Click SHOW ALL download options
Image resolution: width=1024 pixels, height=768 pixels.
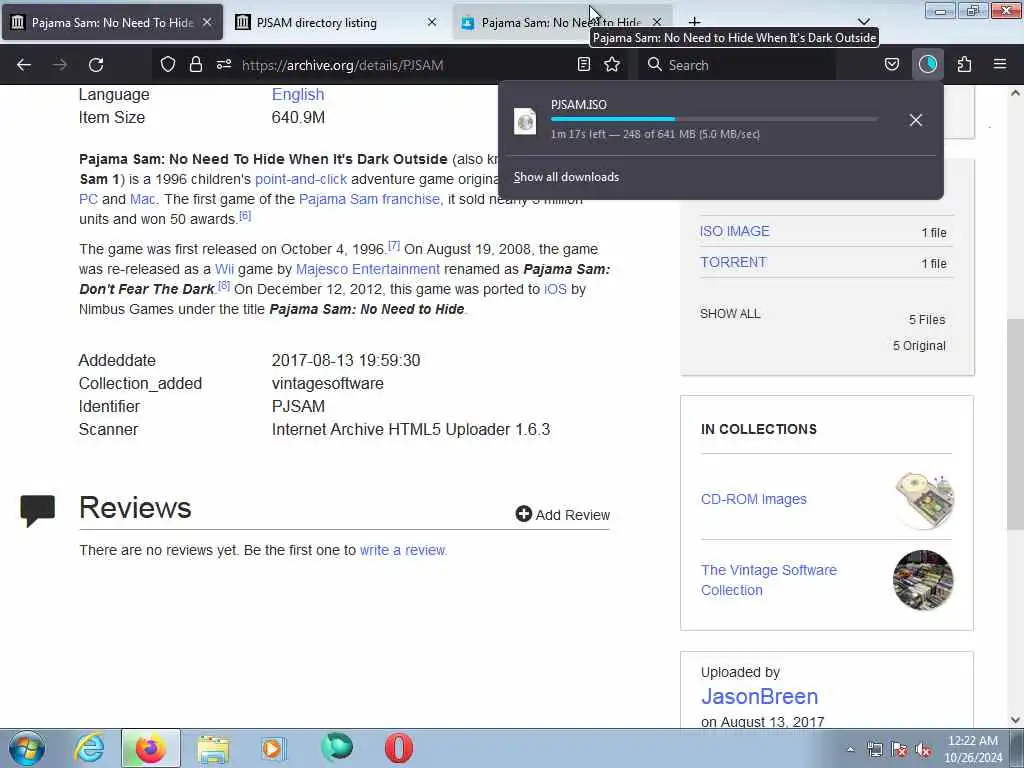(729, 313)
